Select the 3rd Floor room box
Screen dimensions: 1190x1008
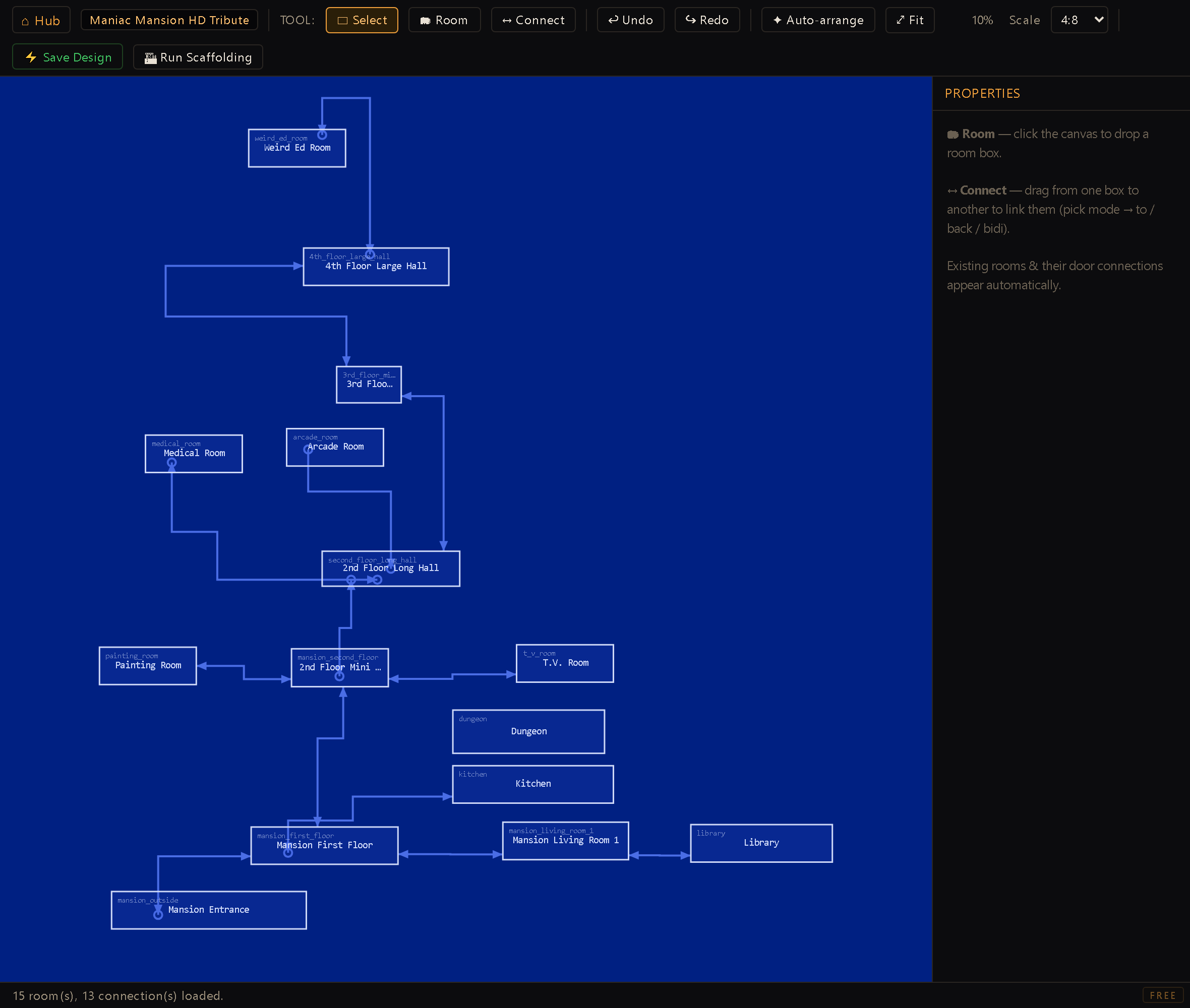369,385
